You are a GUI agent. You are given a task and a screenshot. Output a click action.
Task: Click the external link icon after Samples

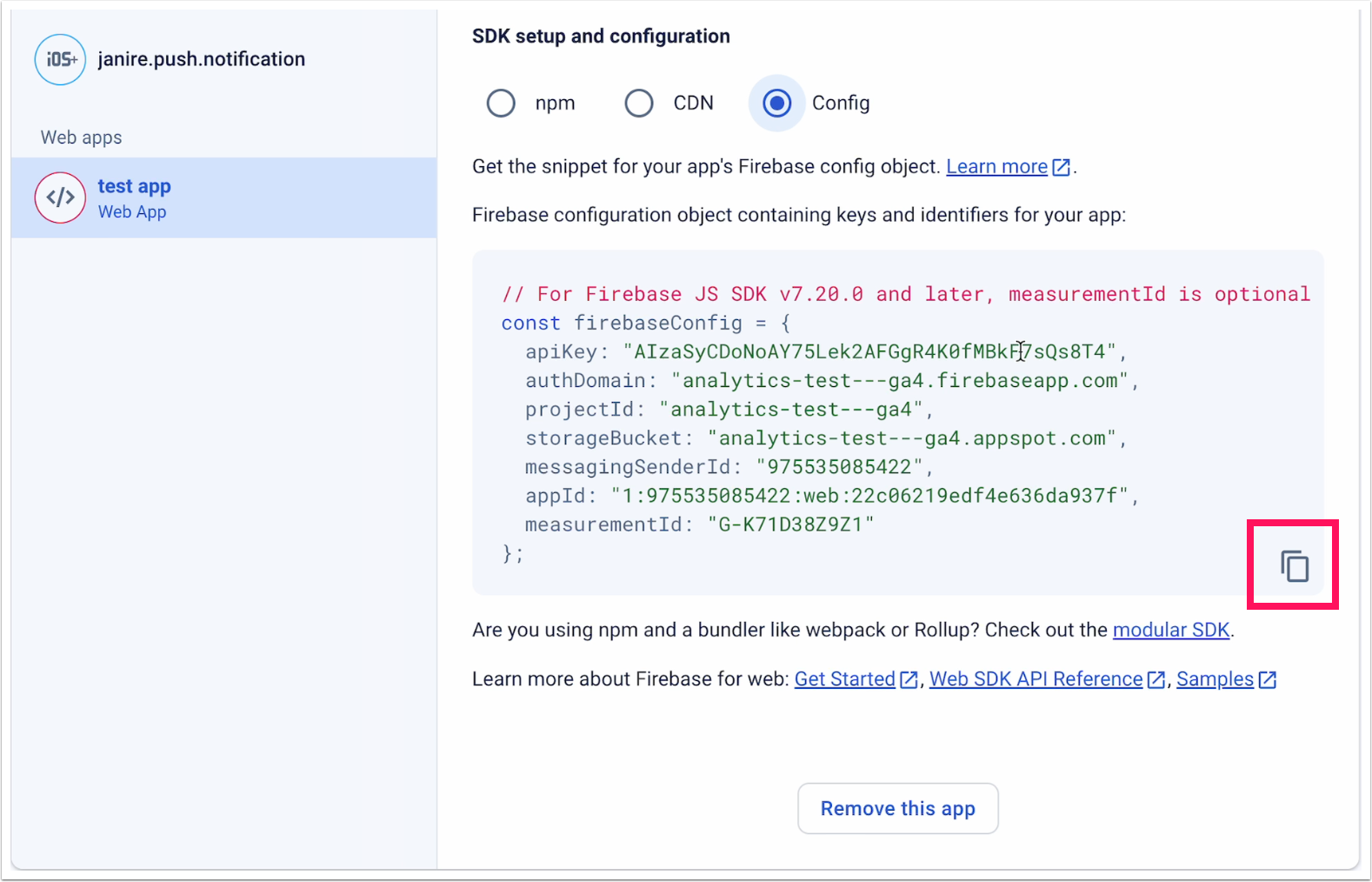click(1268, 679)
